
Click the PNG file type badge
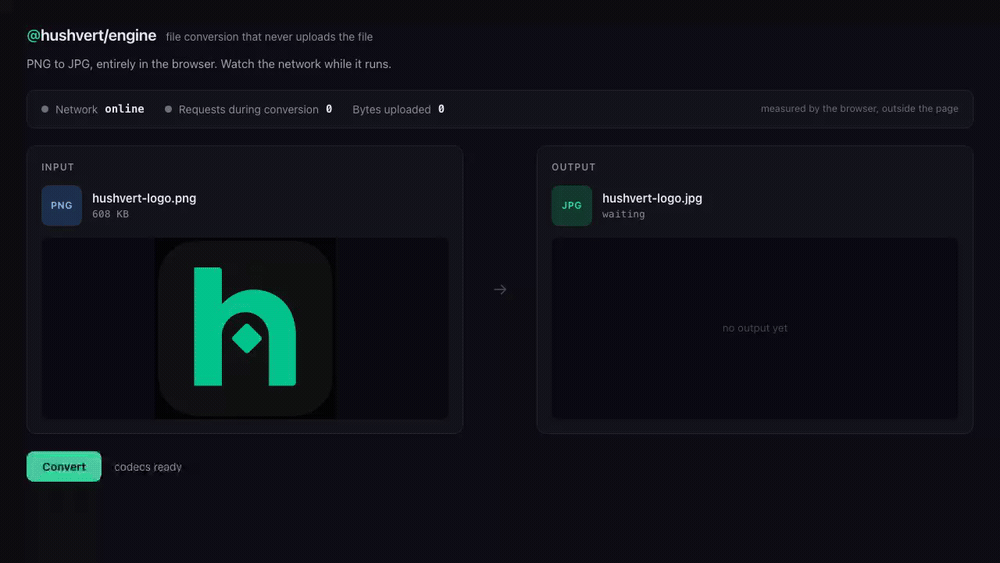pyautogui.click(x=62, y=205)
